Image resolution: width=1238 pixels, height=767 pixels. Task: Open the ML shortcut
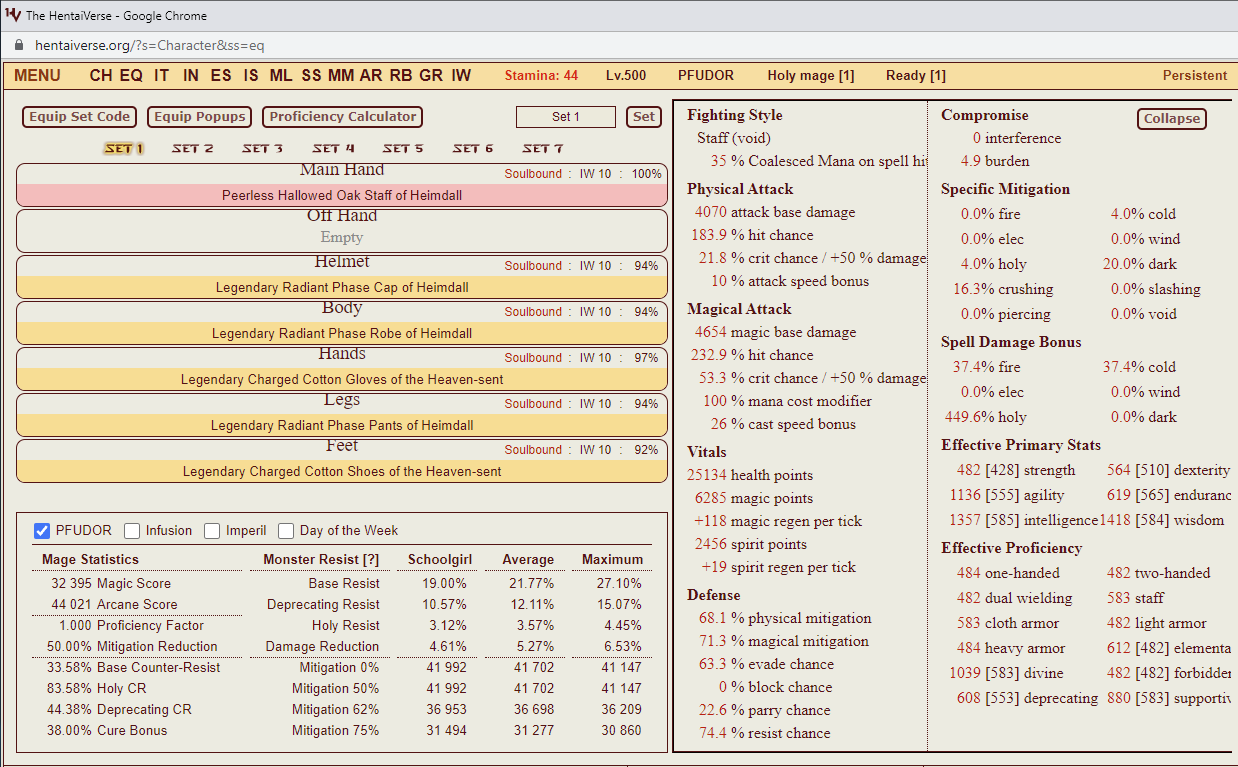click(281, 76)
